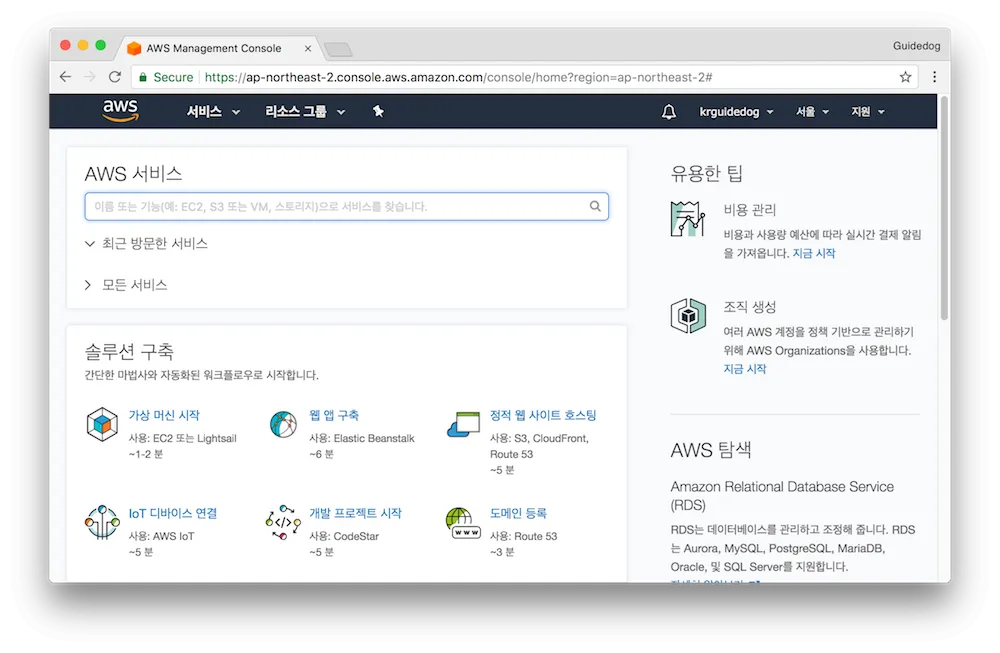Click the AWS logo home icon
The width and height of the screenshot is (1000, 653).
click(x=121, y=111)
